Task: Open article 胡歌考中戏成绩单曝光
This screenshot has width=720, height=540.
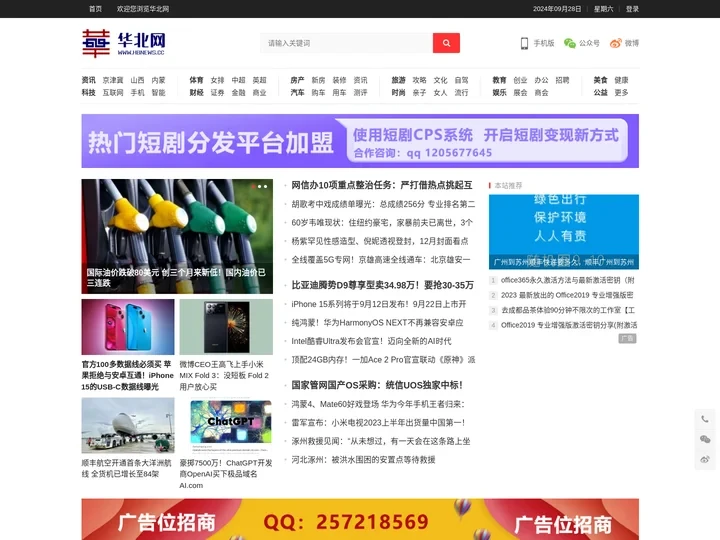Action: pos(383,204)
